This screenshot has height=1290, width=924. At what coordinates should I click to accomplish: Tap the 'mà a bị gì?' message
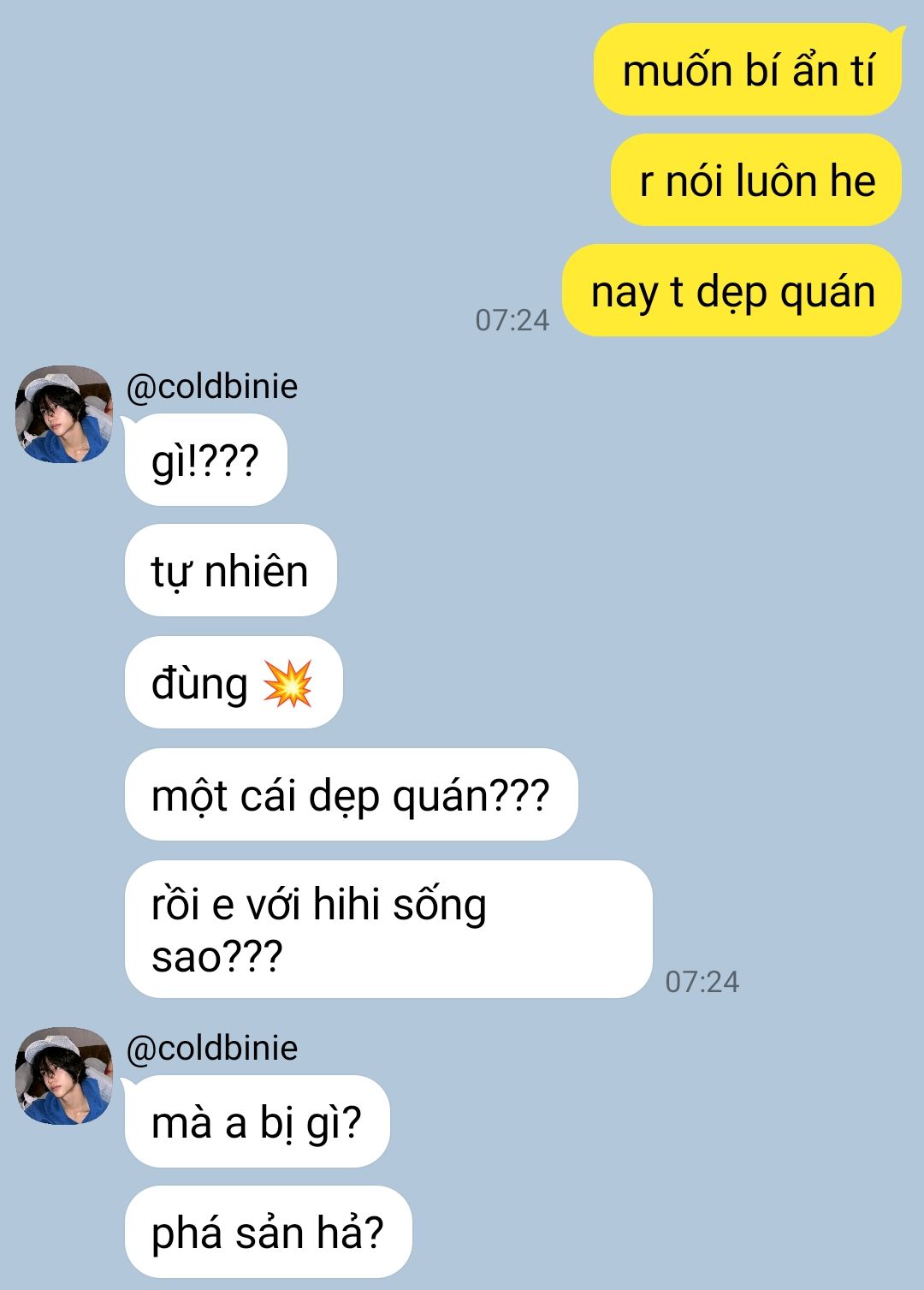(257, 1122)
